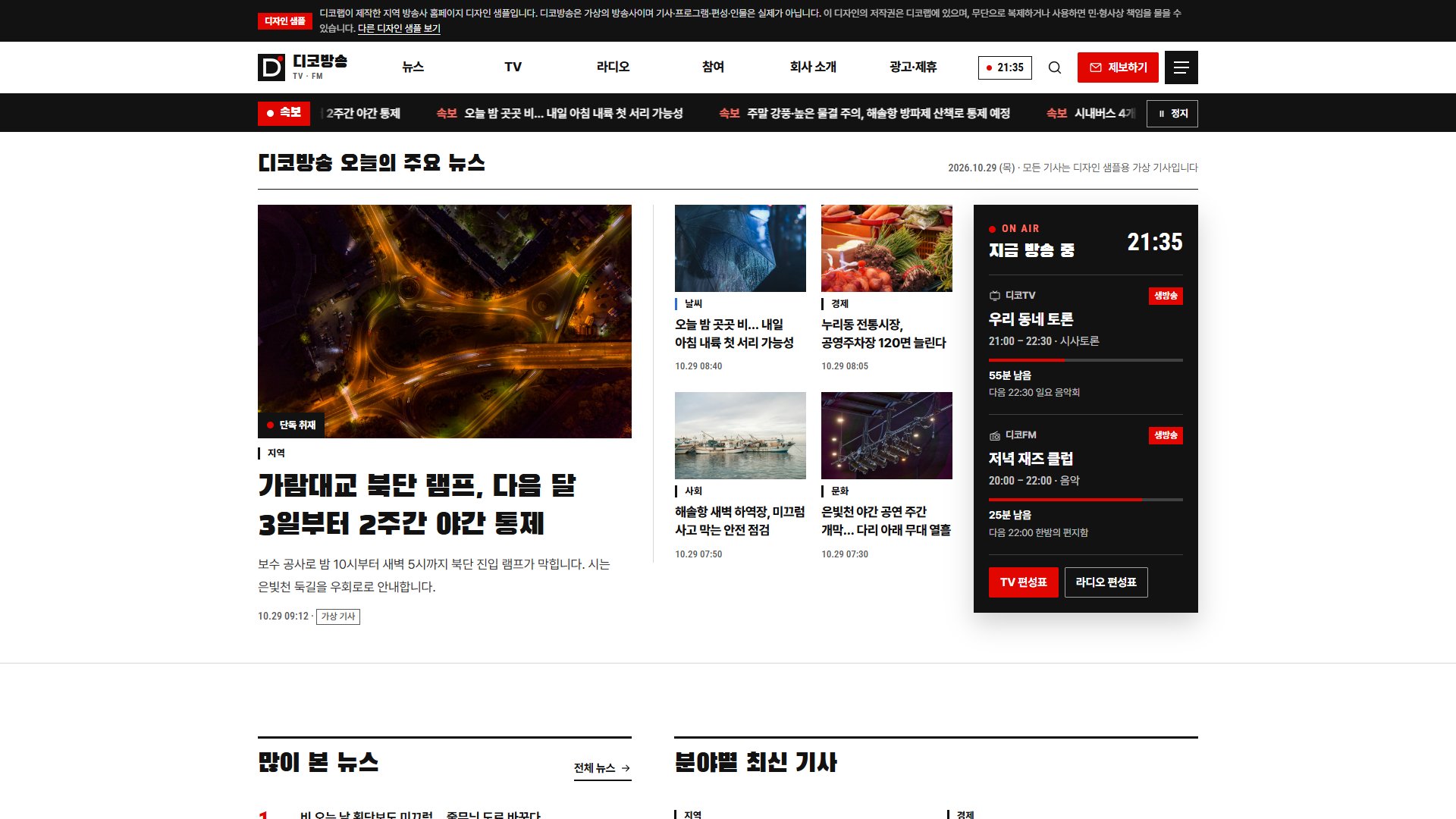Viewport: 1456px width, 819px height.
Task: Open ticker item 주말 강풍·높은 물결 주의
Action: pyautogui.click(x=864, y=113)
